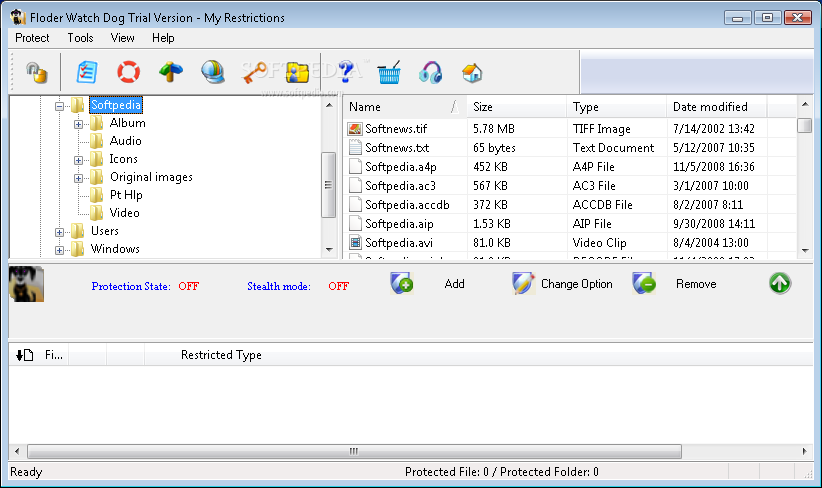This screenshot has width=822, height=488.
Task: Click the Softnews.tif file icon
Action: pyautogui.click(x=355, y=128)
